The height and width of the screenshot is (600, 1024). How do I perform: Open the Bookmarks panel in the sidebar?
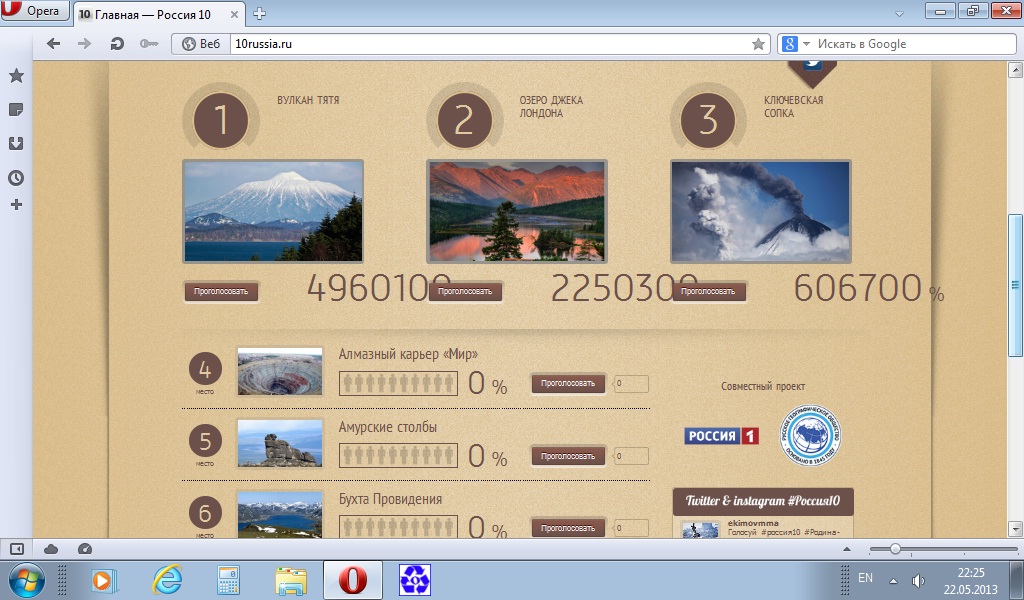click(16, 76)
